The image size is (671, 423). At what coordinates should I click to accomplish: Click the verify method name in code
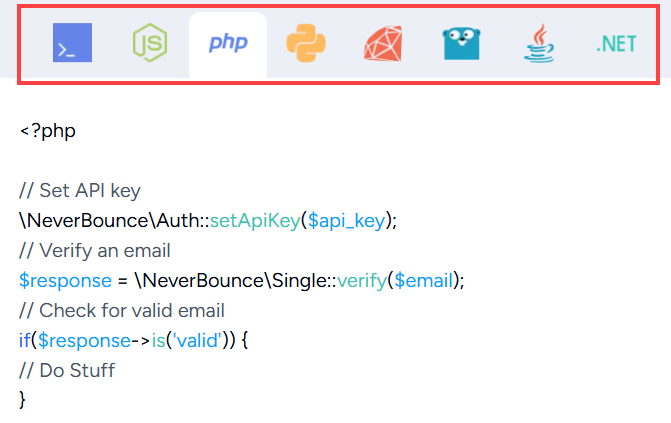point(362,281)
